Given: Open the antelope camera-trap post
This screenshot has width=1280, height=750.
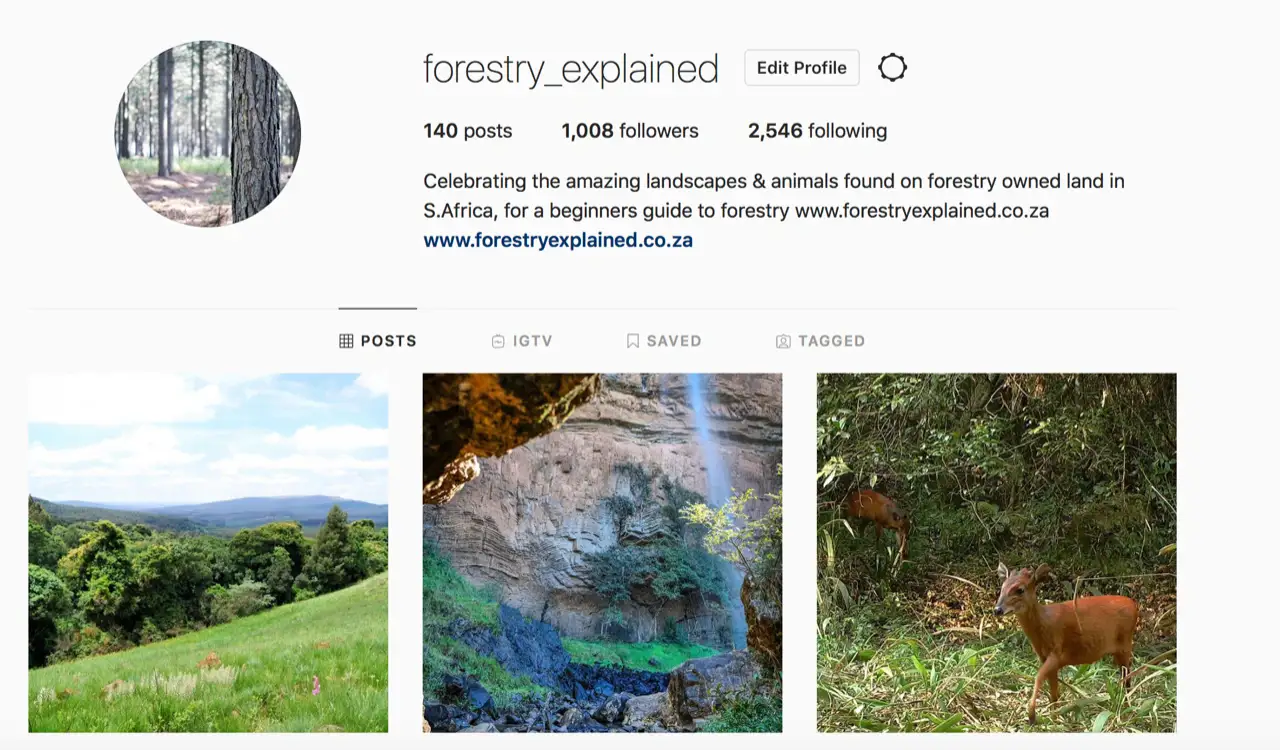Looking at the screenshot, I should pyautogui.click(x=996, y=553).
